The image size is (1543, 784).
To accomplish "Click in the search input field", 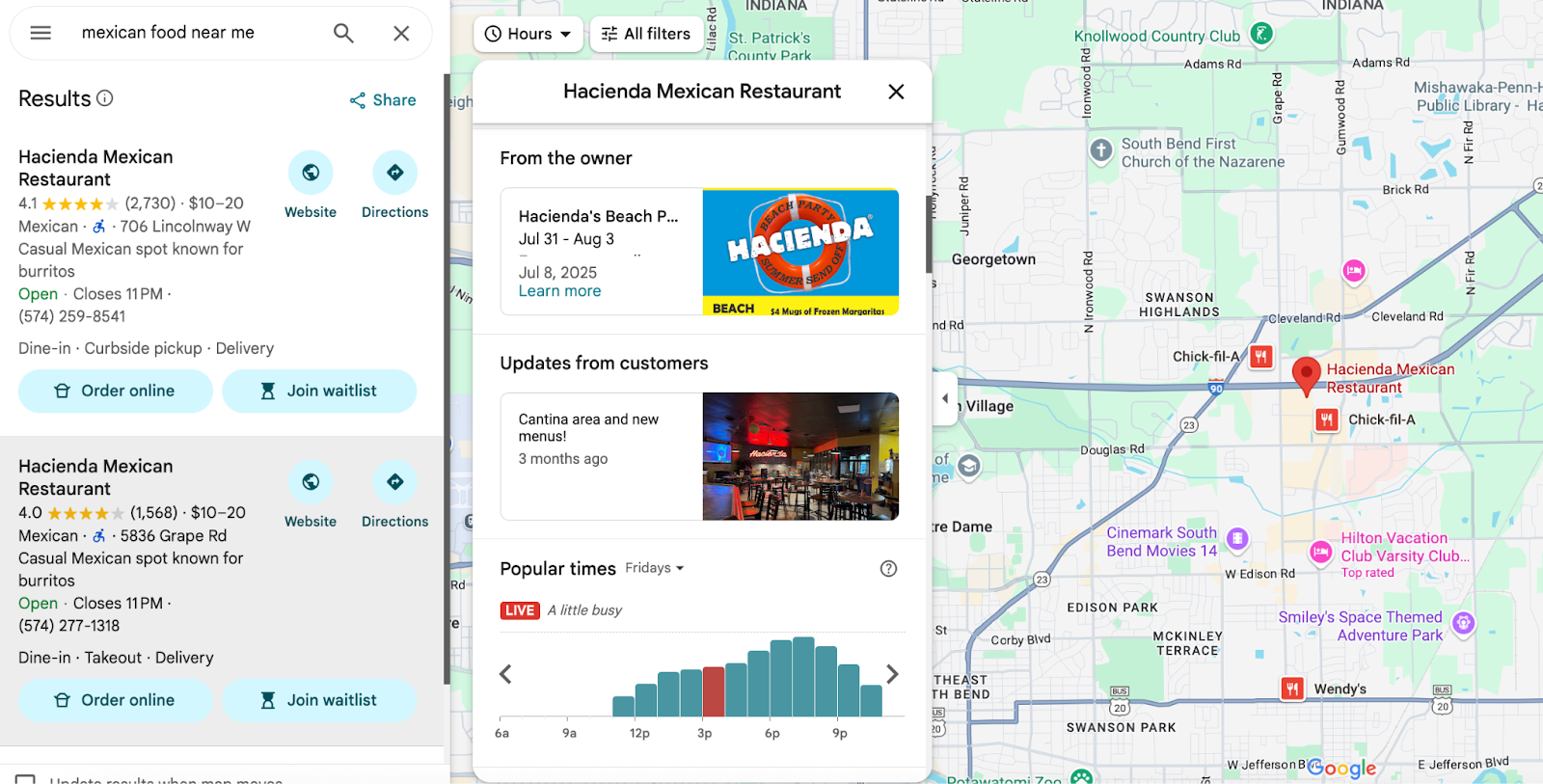I will pos(198,33).
